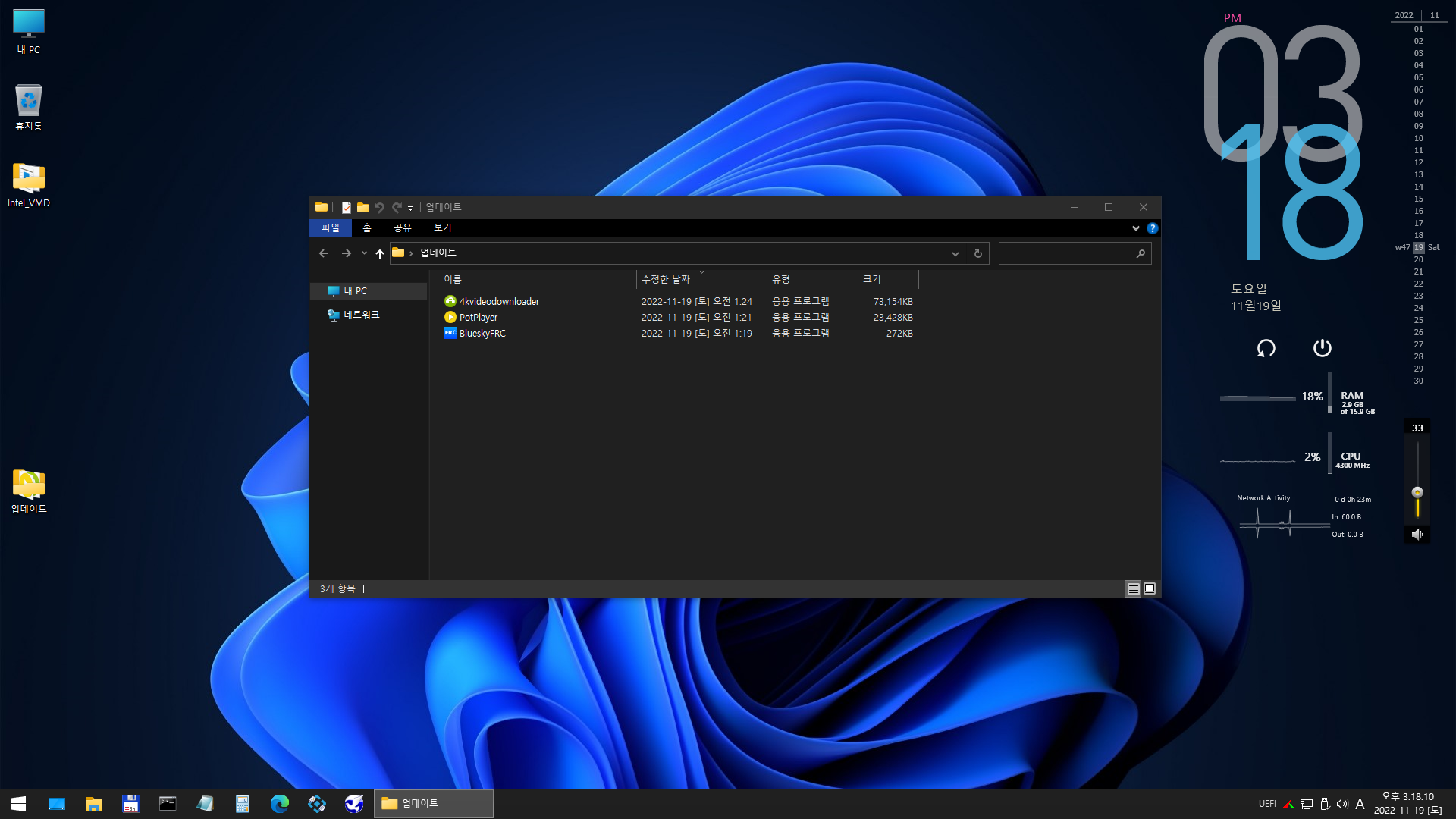Click the Undo icon in title bar
Image resolution: width=1456 pixels, height=819 pixels.
(x=380, y=207)
